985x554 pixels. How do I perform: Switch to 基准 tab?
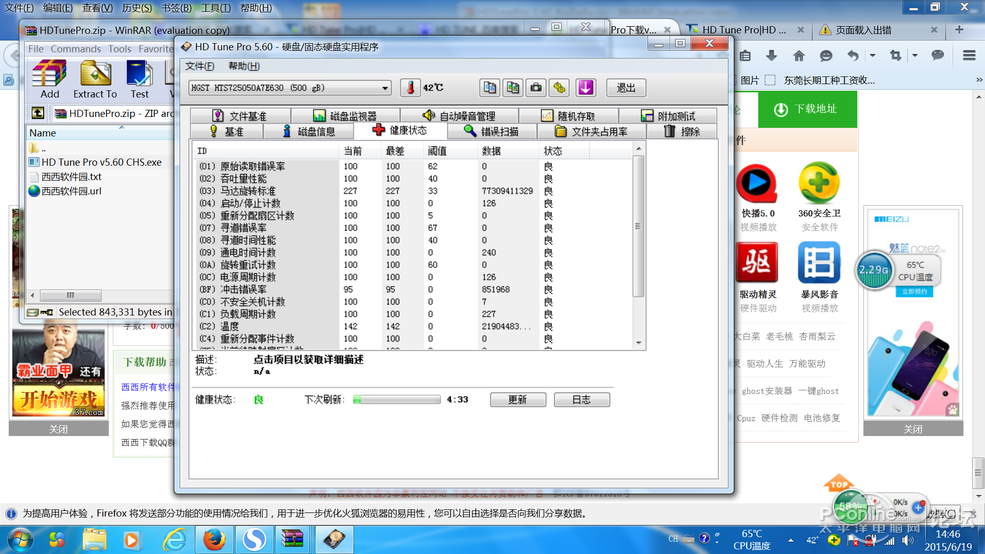[227, 131]
